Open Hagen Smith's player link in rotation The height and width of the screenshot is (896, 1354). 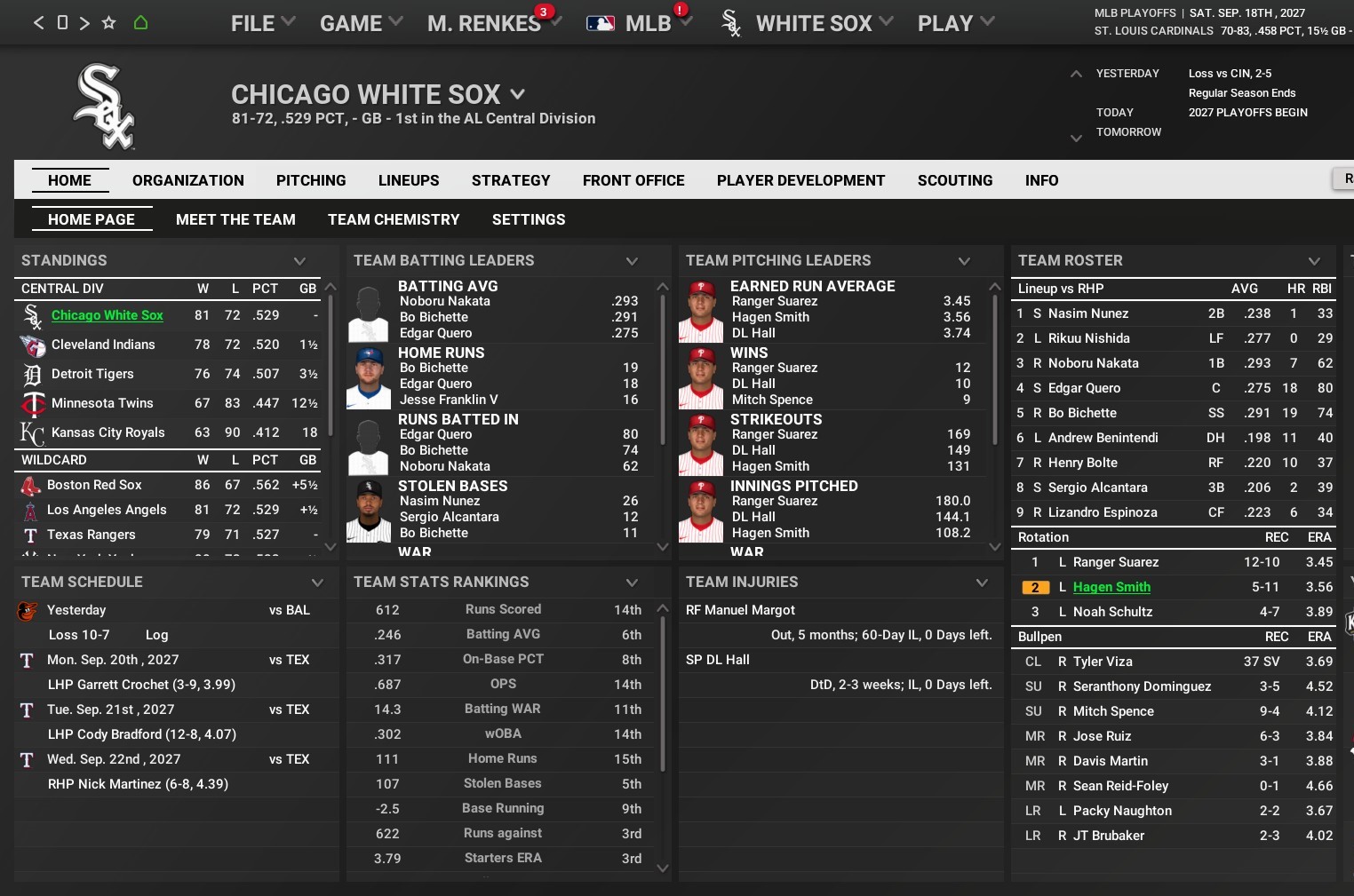coord(1111,587)
